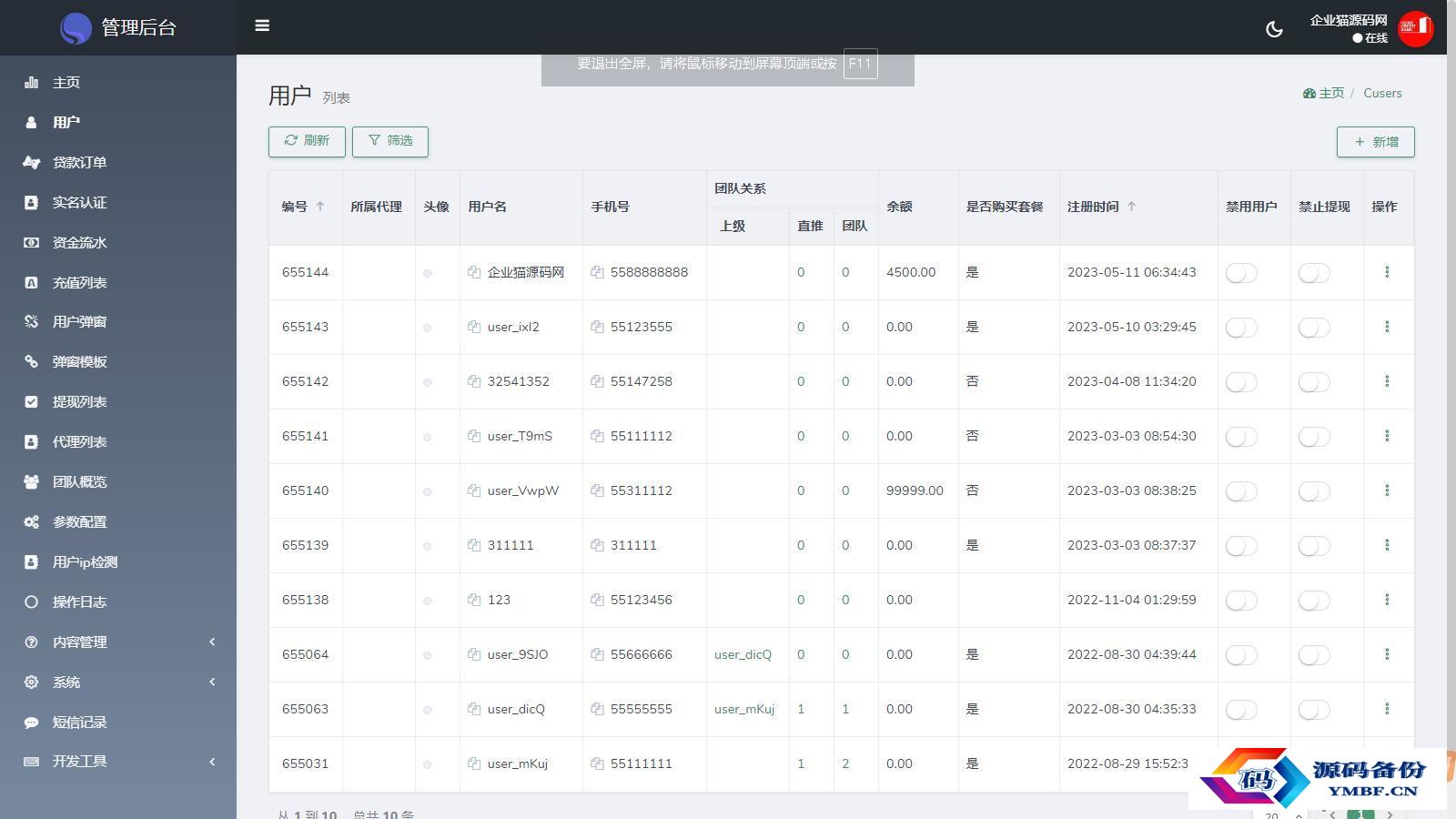Copy phone 55311112 using its copy icon
1456x819 pixels.
click(x=597, y=490)
